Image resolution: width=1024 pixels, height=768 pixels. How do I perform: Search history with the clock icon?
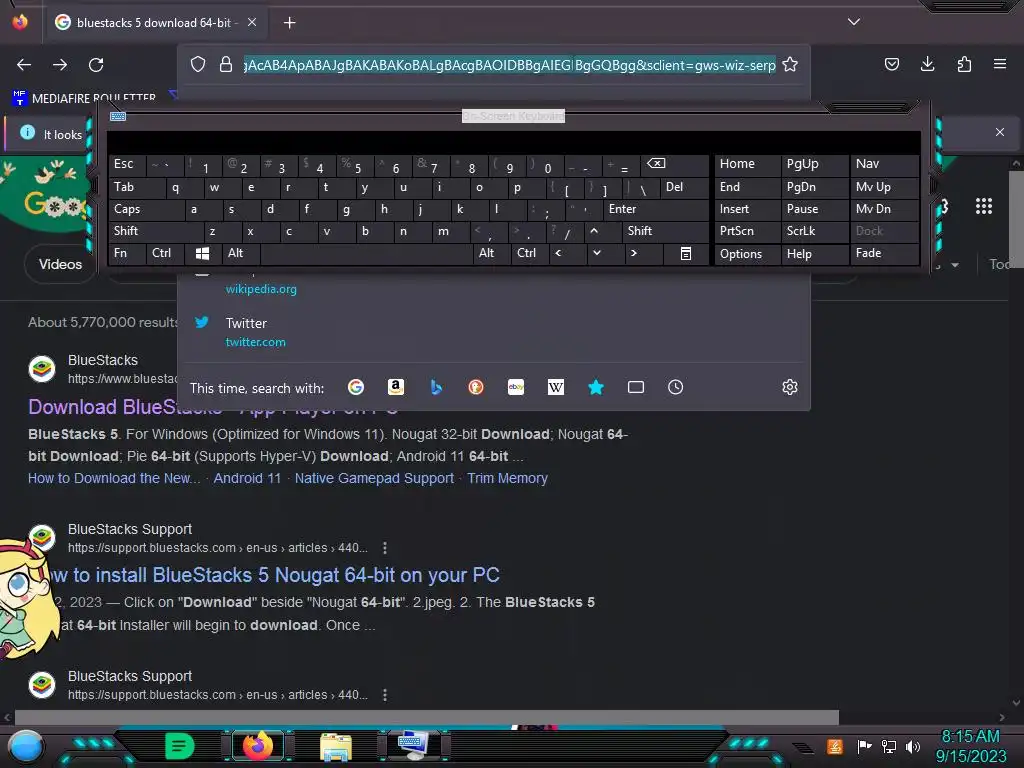click(x=675, y=387)
